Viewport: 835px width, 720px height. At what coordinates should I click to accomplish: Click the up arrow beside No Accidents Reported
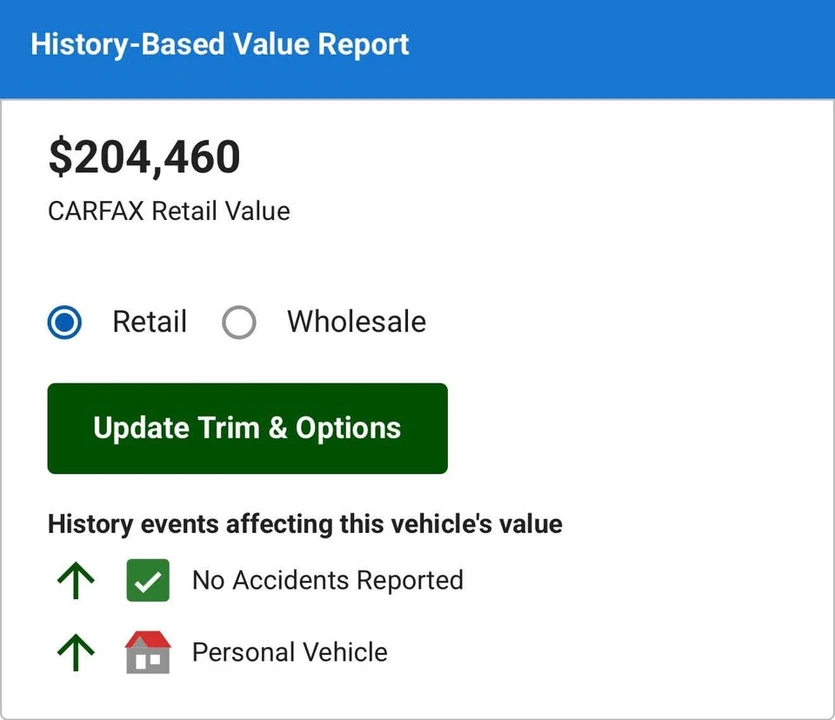pos(76,580)
